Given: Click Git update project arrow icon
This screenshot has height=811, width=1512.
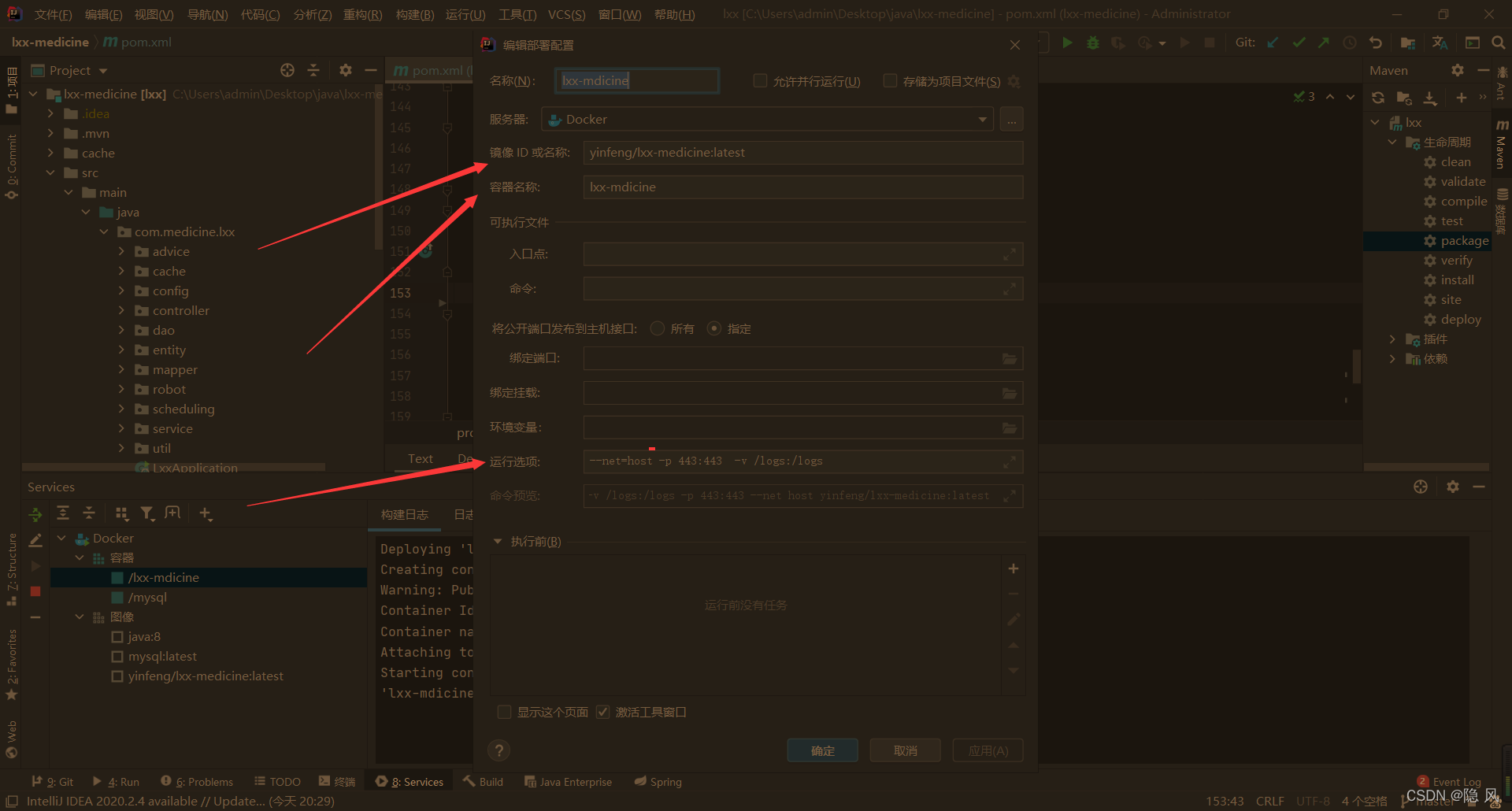Looking at the screenshot, I should (1273, 43).
